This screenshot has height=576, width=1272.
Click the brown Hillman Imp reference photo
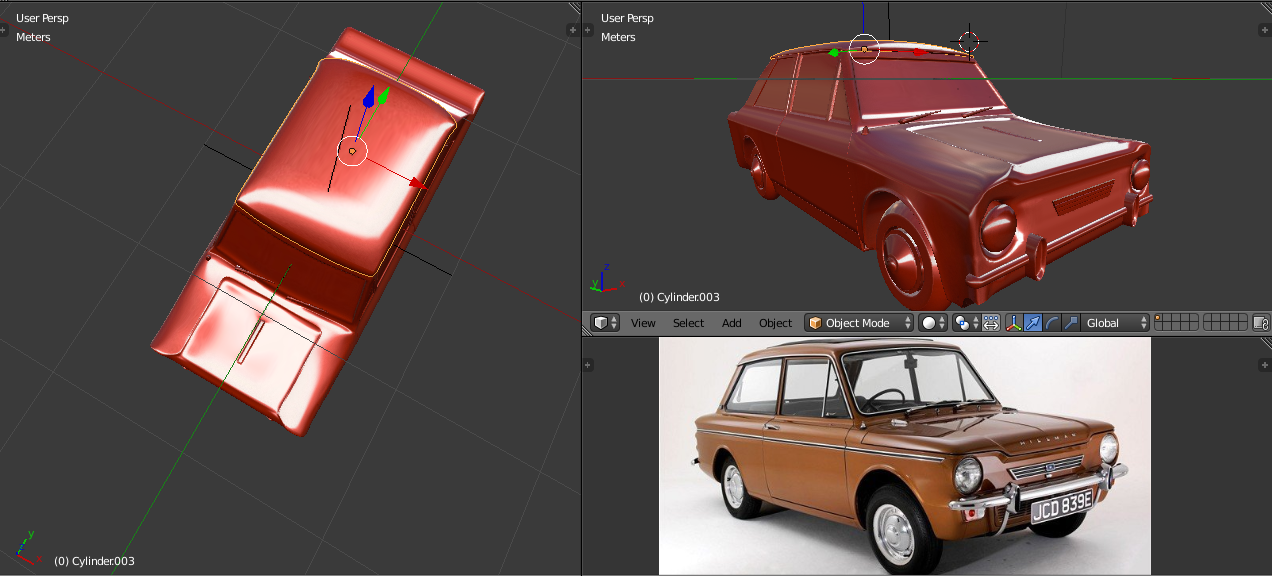pyautogui.click(x=905, y=455)
